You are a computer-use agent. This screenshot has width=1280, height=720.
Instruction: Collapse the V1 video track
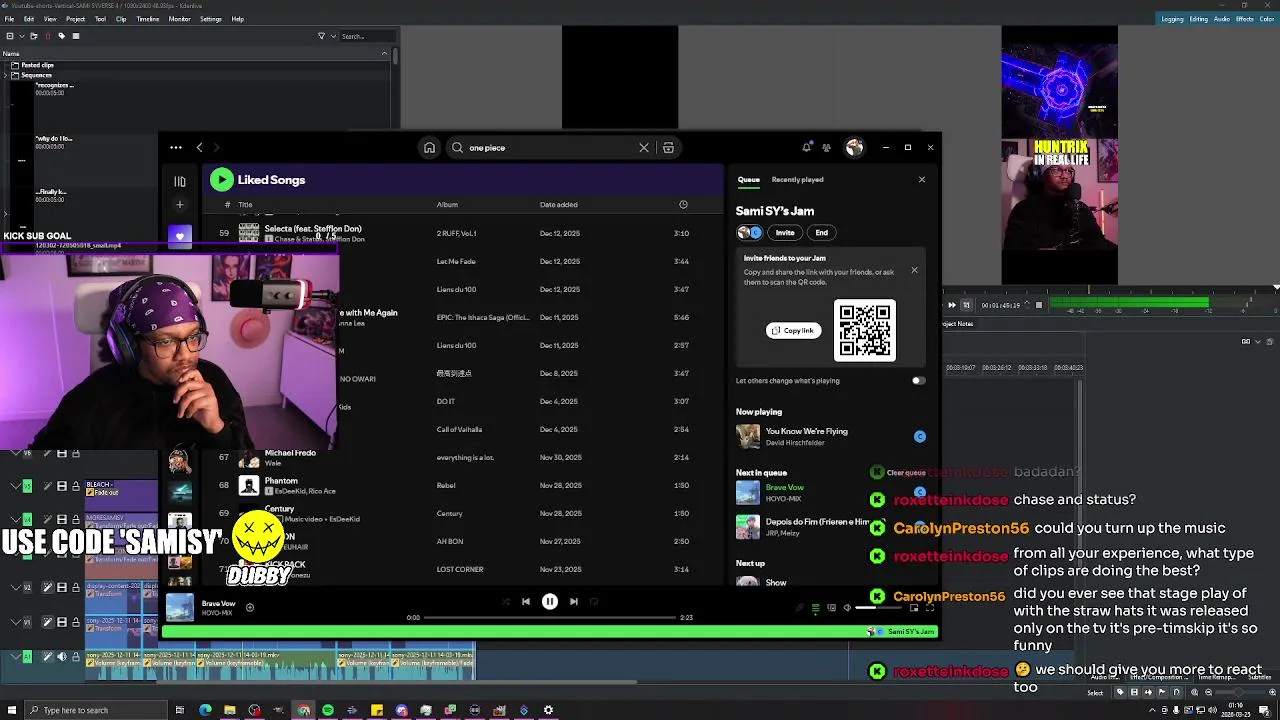click(15, 622)
